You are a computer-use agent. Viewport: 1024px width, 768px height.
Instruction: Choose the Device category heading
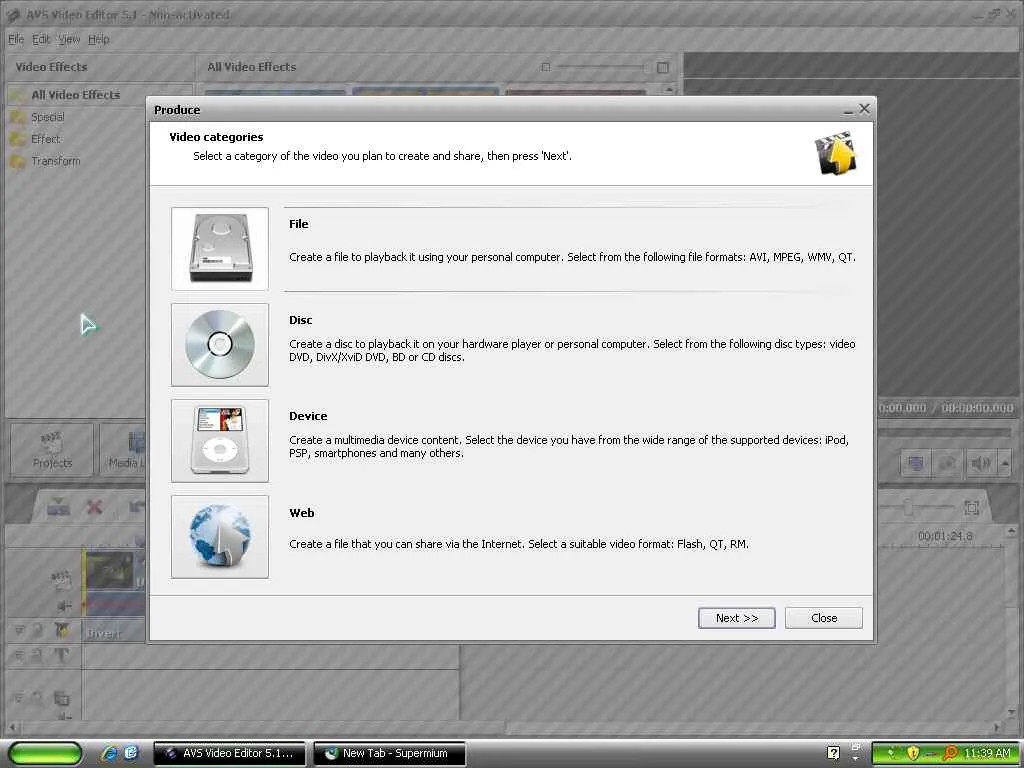coord(308,416)
